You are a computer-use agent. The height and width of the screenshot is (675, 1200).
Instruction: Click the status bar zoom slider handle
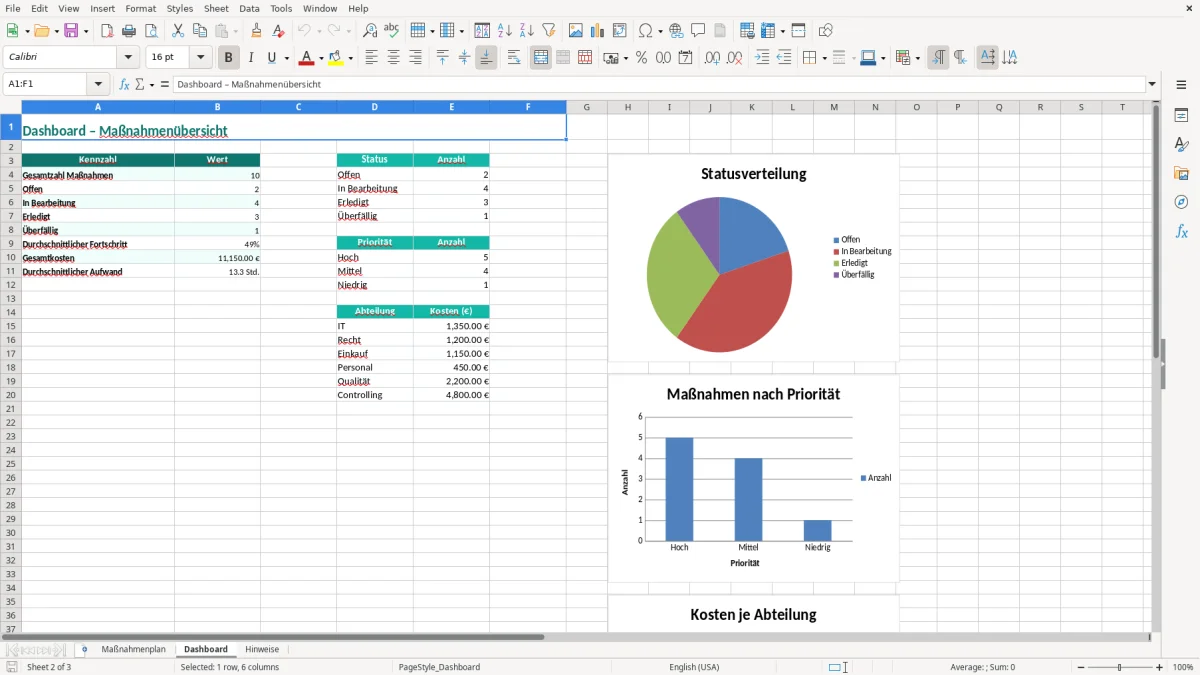point(1120,667)
